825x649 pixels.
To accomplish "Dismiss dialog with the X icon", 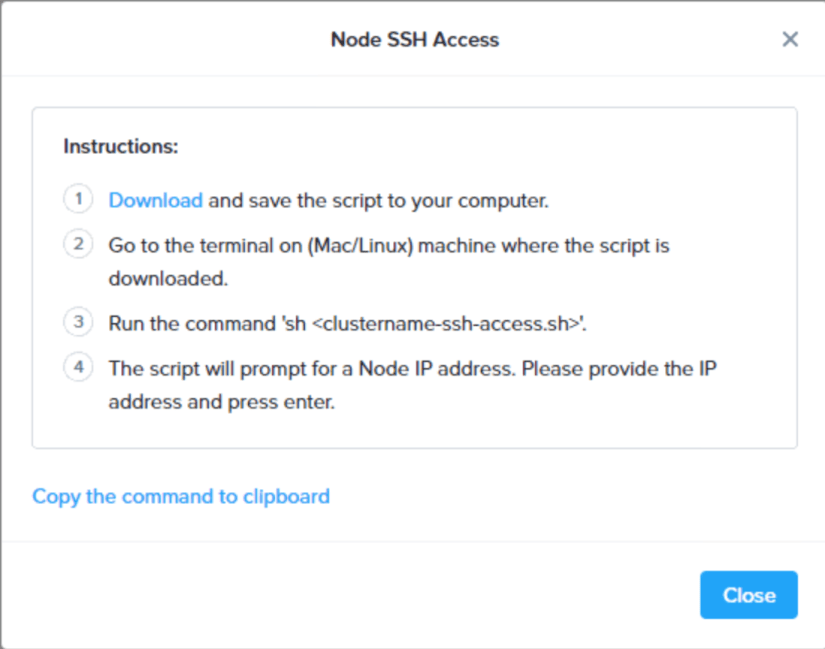I will (790, 39).
